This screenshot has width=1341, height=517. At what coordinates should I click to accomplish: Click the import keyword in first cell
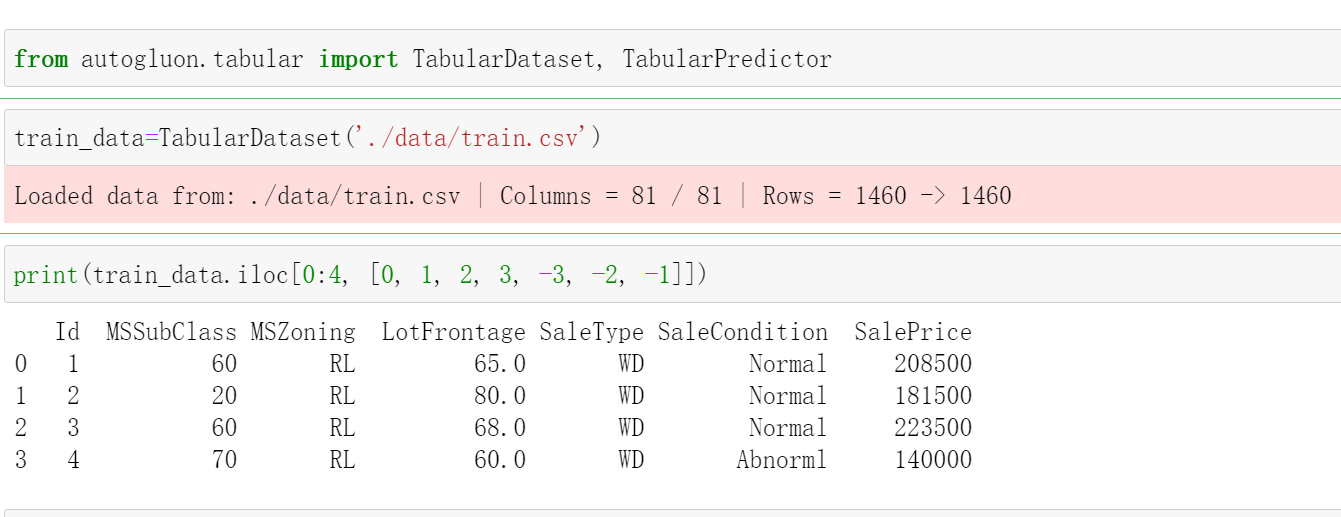(x=357, y=59)
